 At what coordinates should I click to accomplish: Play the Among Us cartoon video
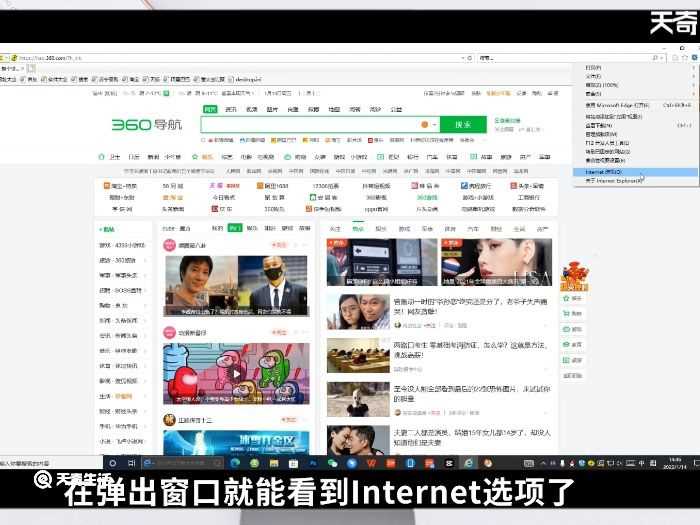tap(237, 374)
